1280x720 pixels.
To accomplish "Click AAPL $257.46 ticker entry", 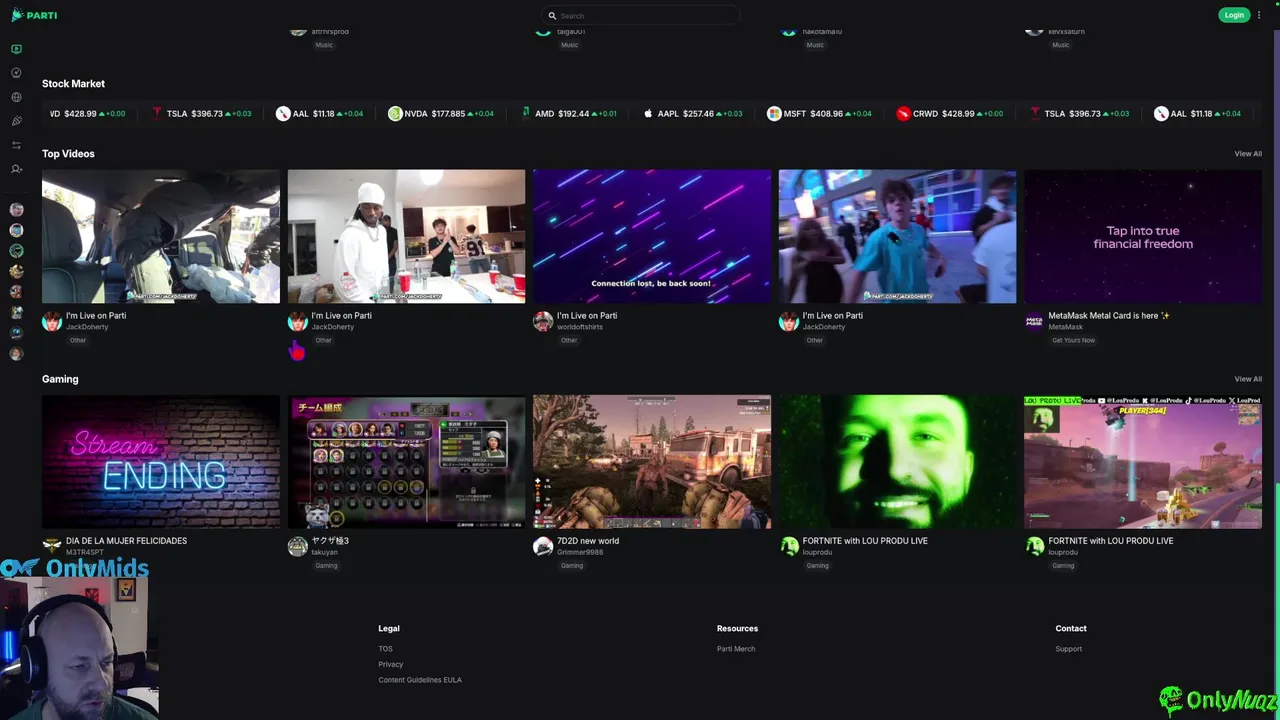I will (692, 114).
